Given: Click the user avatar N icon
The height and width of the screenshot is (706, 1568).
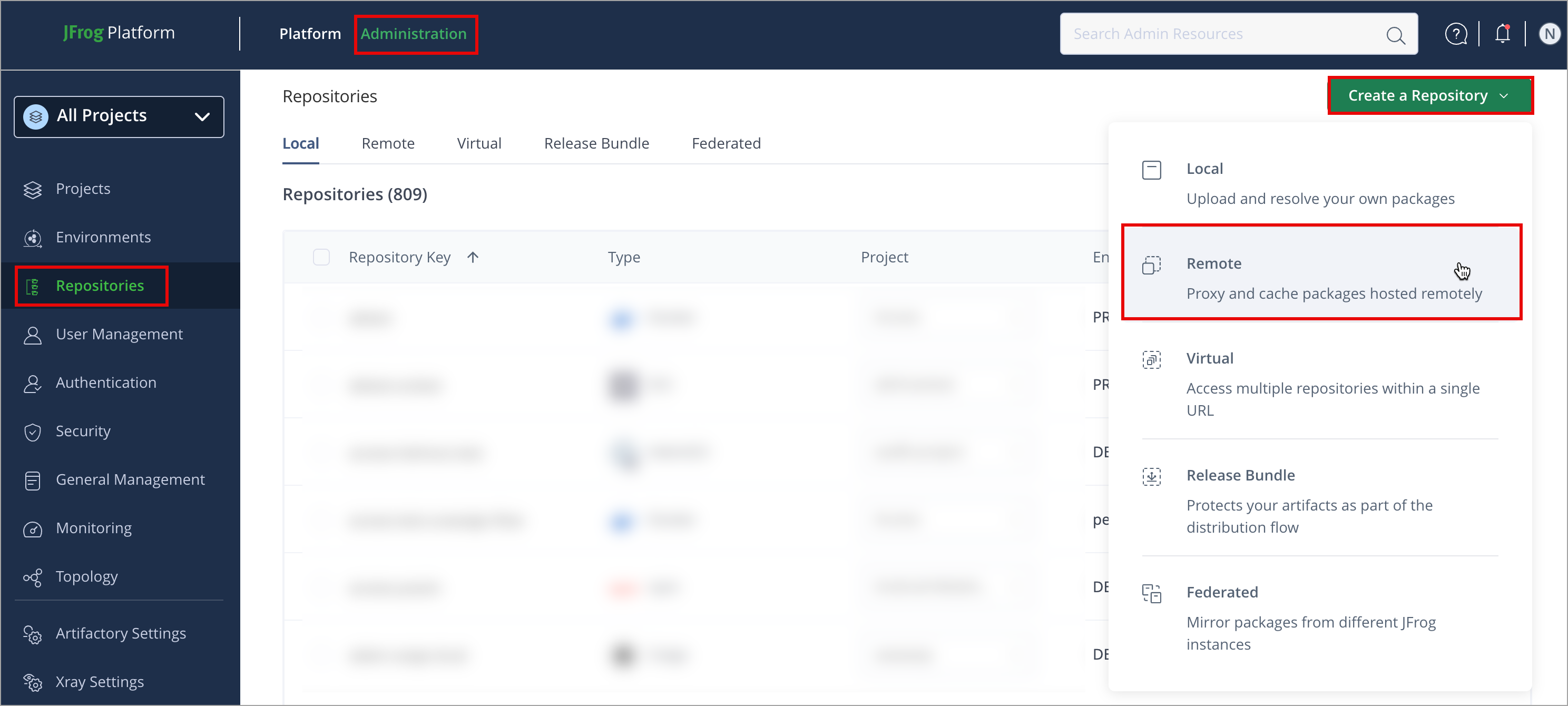Looking at the screenshot, I should pyautogui.click(x=1549, y=34).
